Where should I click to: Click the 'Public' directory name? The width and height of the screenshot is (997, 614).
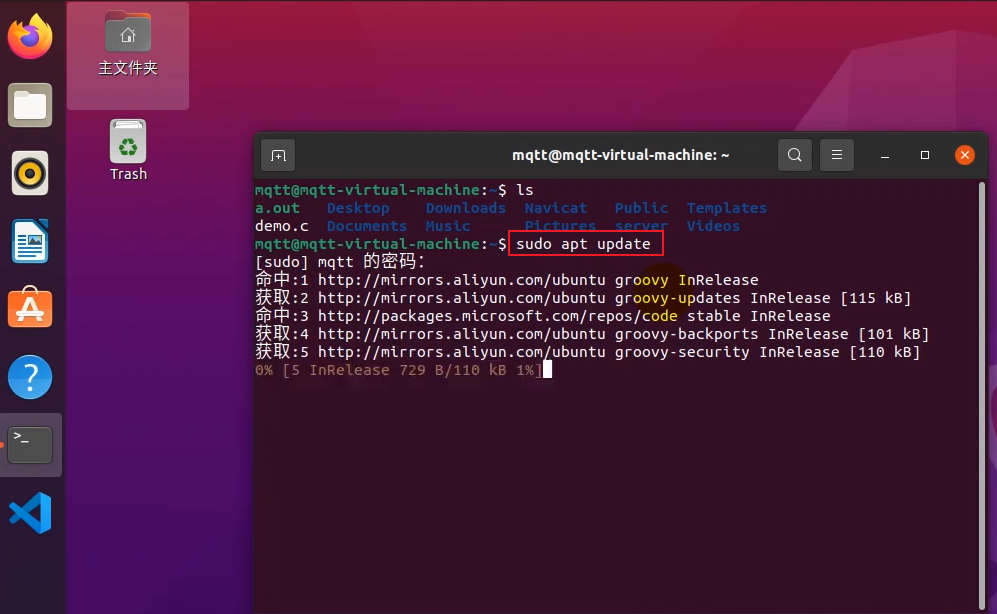point(642,208)
